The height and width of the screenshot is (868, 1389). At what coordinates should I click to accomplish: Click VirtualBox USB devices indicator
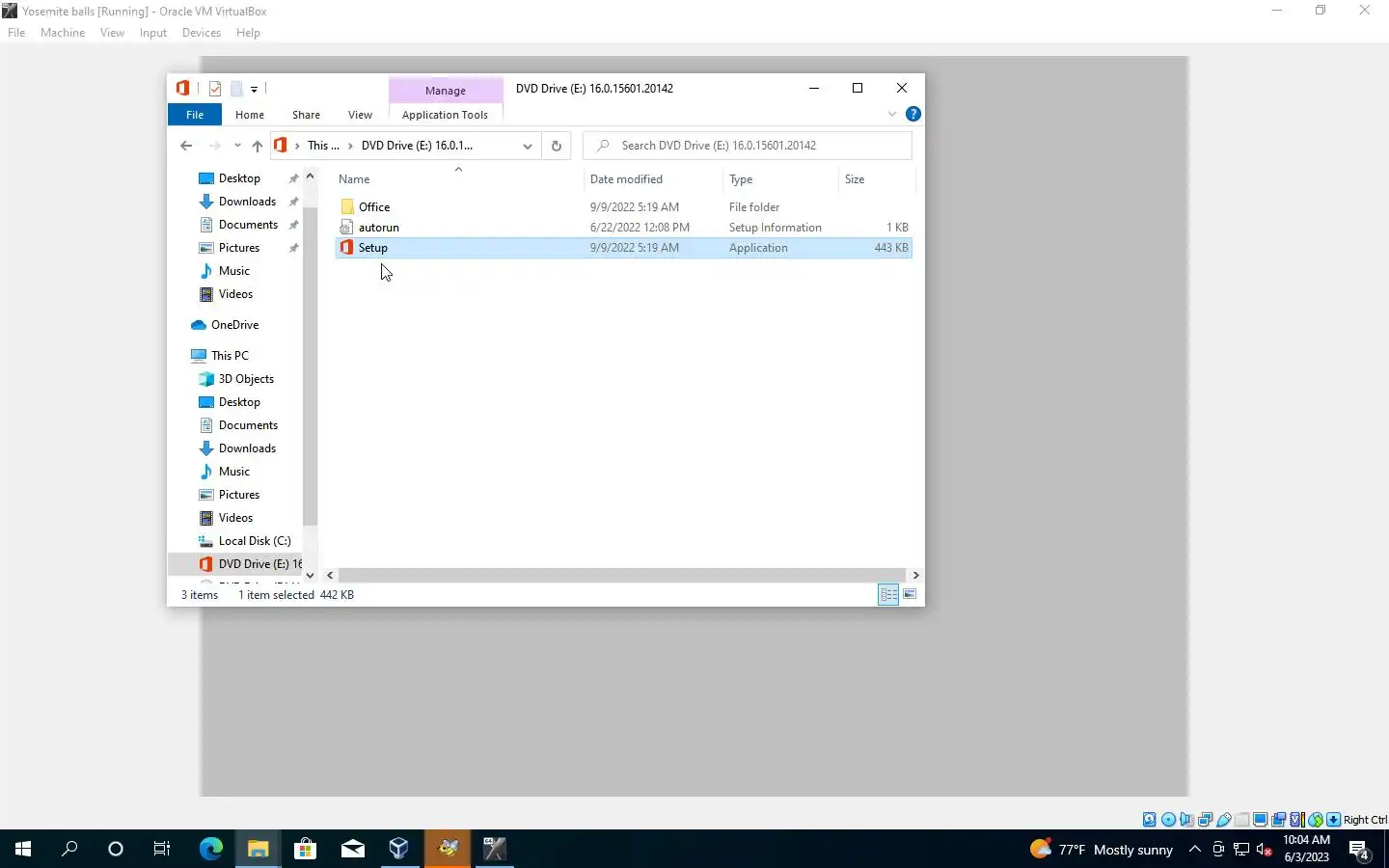(x=1223, y=820)
